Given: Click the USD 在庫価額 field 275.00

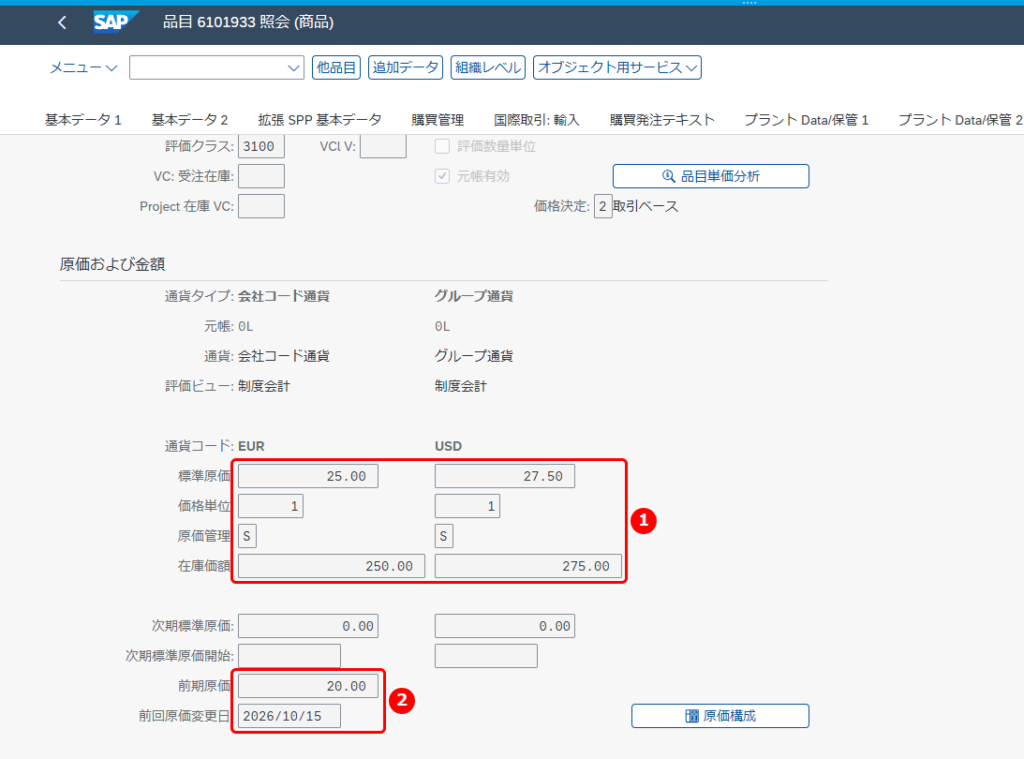Looking at the screenshot, I should [x=528, y=566].
